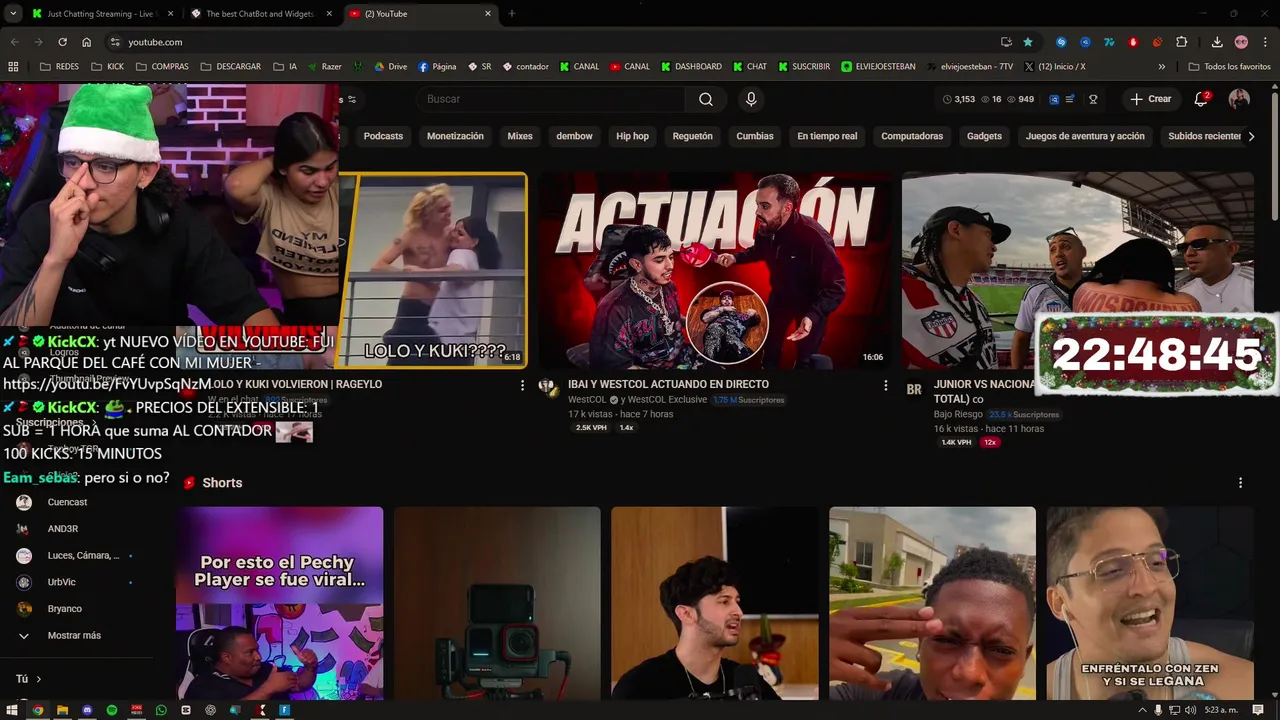Open the browser extensions puzzle icon
The image size is (1280, 720).
pos(1181,42)
